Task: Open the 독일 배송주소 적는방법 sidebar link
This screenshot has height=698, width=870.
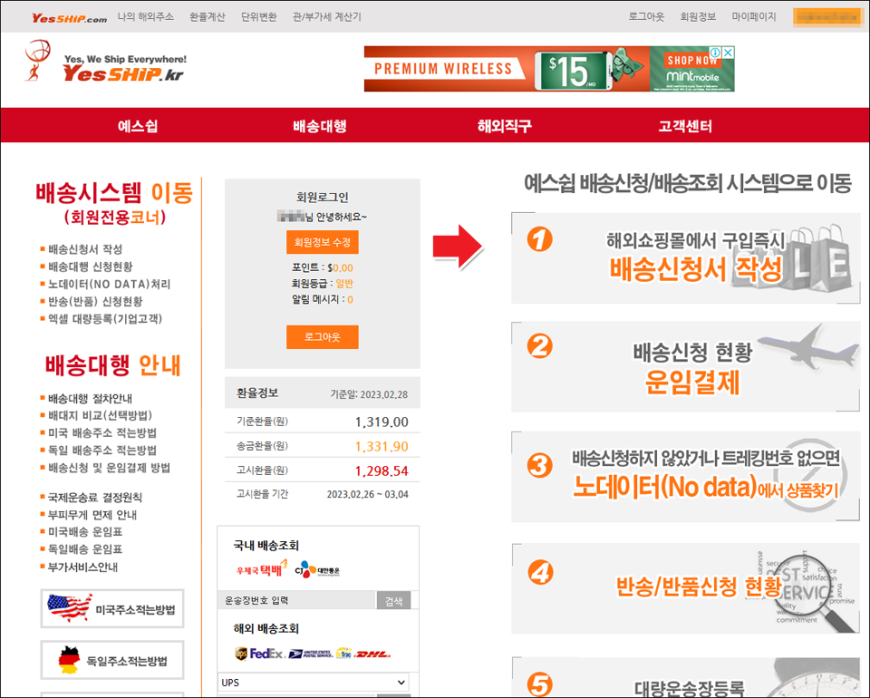Action: [102, 450]
